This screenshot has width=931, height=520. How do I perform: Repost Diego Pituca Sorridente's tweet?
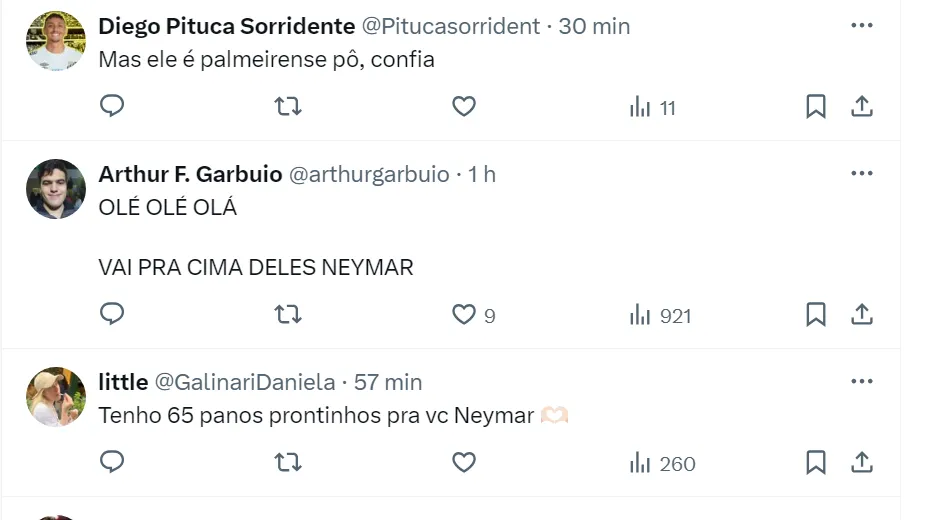click(288, 106)
